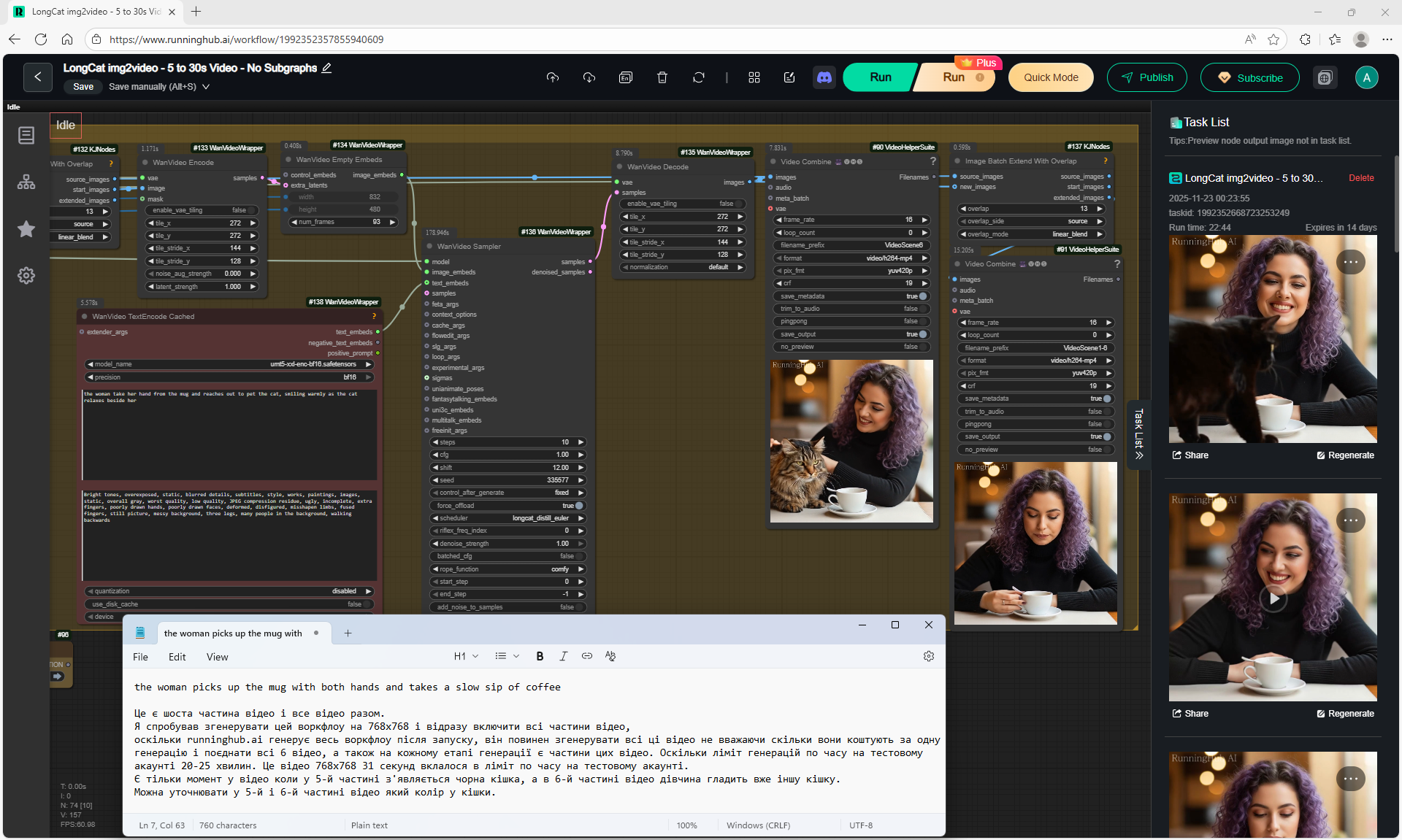Viewport: 1402px width, 840px height.
Task: Open the favorites star sidebar icon
Action: click(x=26, y=229)
